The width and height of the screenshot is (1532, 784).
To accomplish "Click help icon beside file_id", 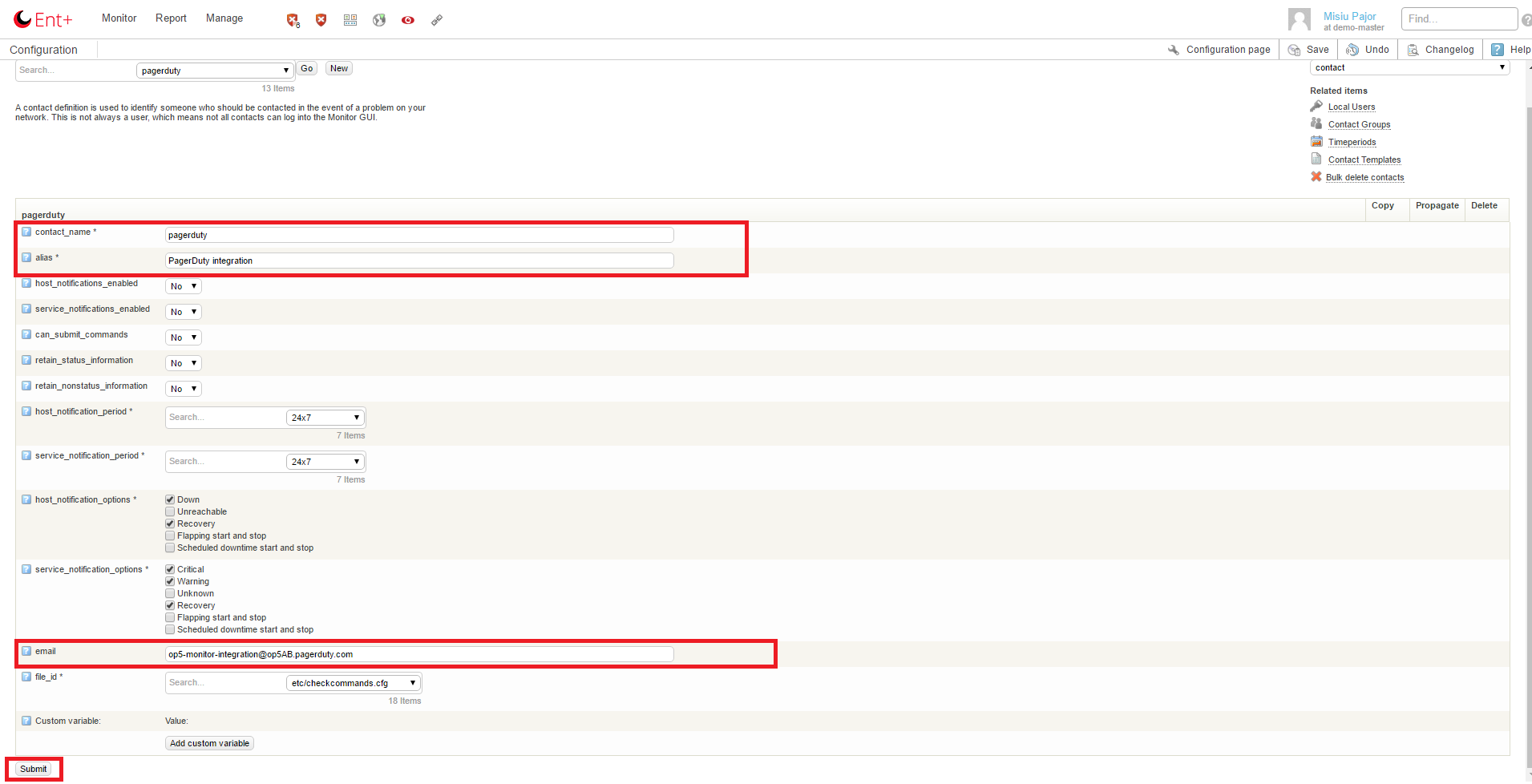I will tap(26, 677).
